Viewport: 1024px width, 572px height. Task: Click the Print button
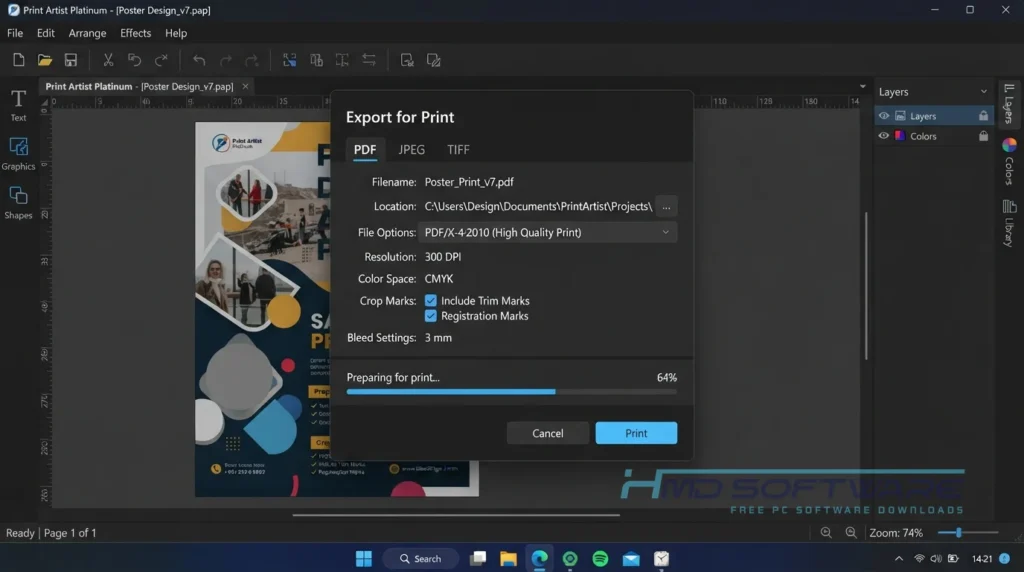(636, 433)
